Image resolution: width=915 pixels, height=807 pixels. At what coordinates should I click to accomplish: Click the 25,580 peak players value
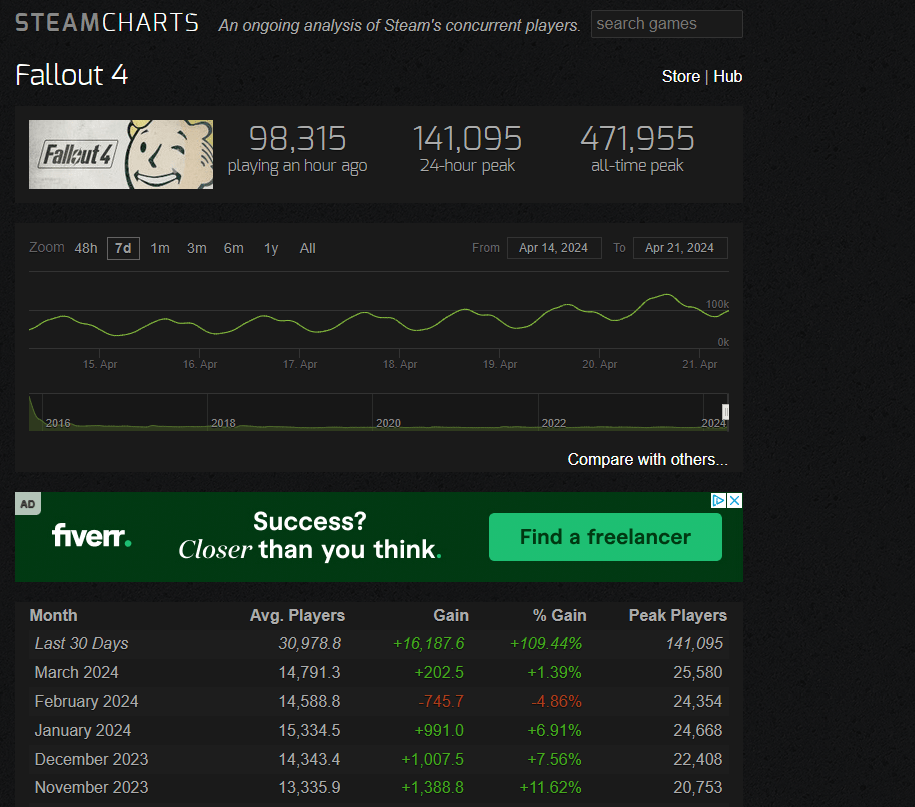point(697,673)
